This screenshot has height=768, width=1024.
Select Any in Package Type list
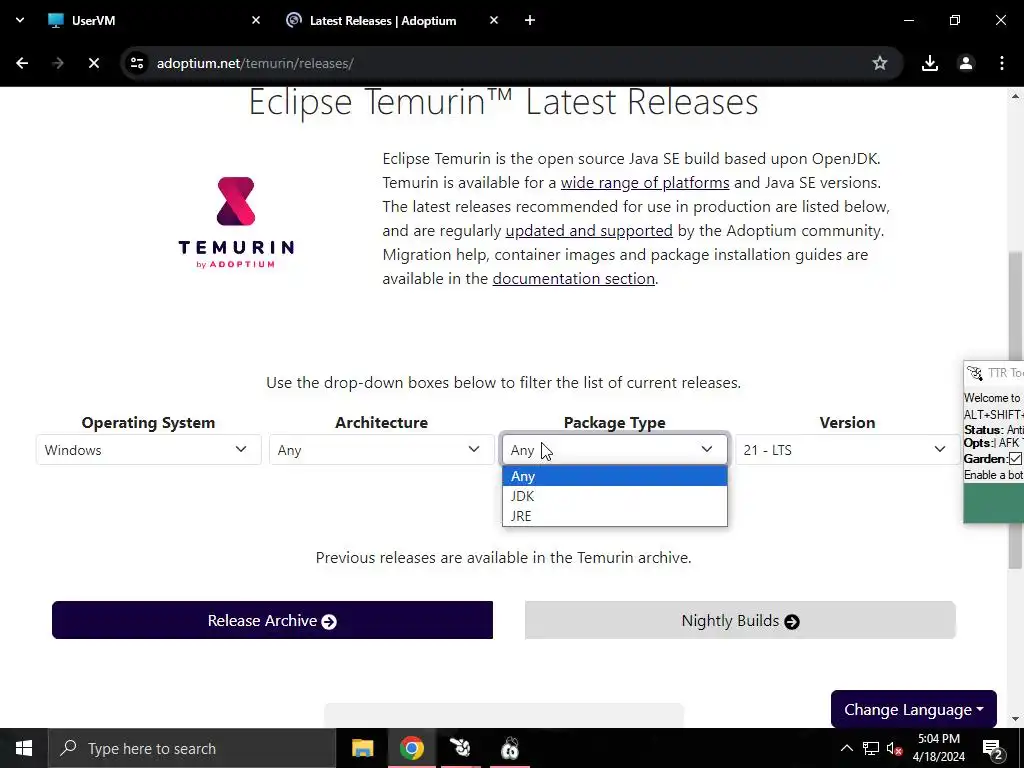[615, 476]
